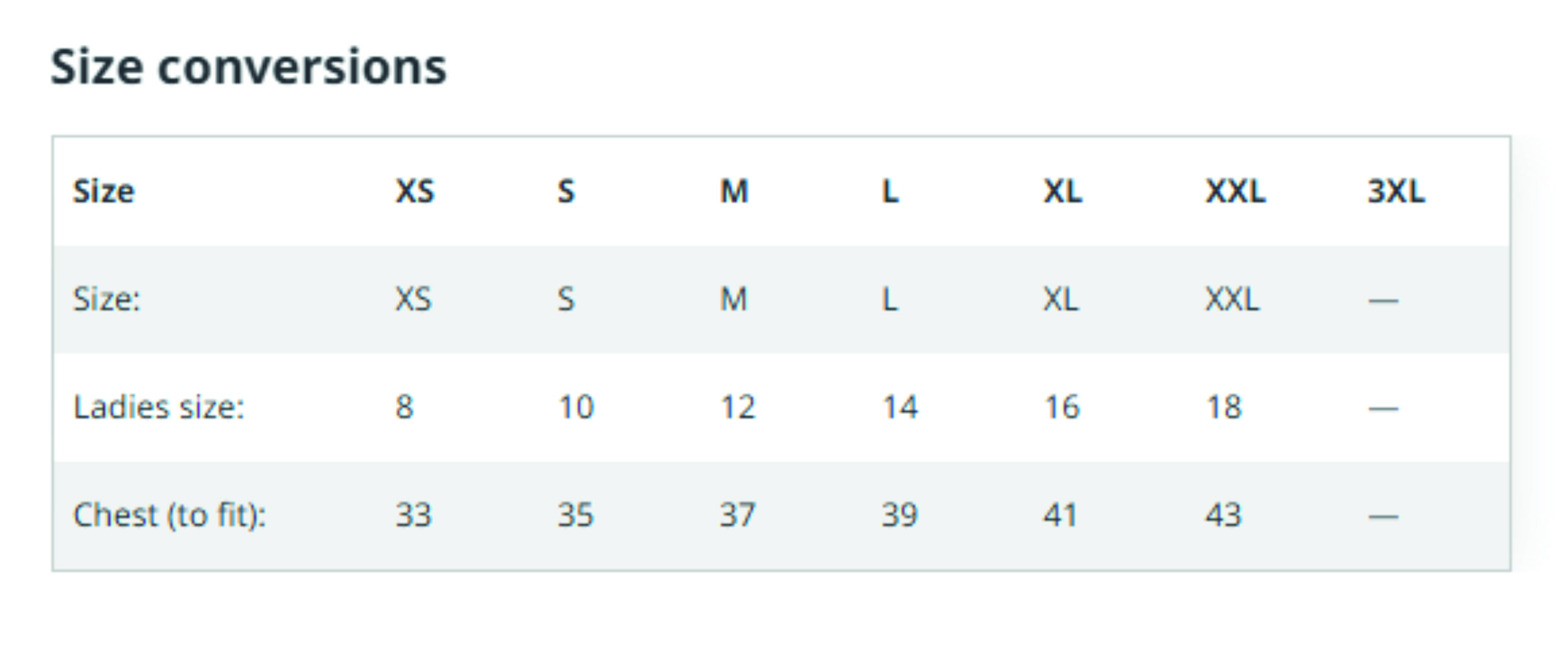The image size is (1568, 645).
Task: Click ladies size 14 value
Action: (899, 407)
